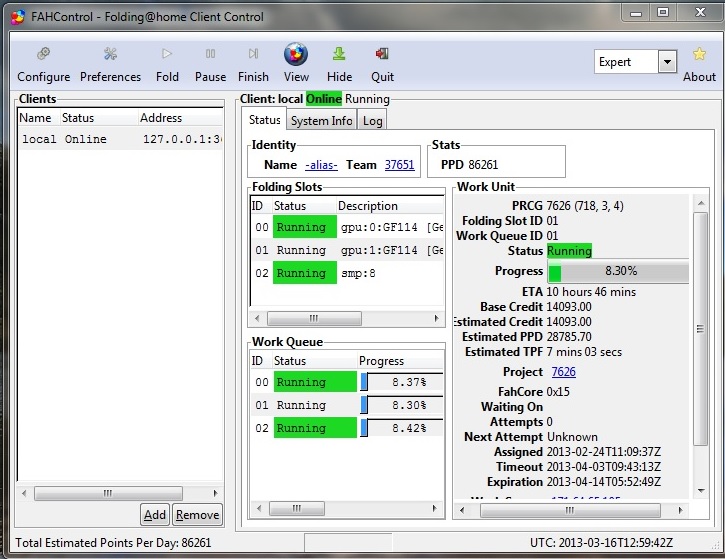Click Work Queue horizontal scrollbar right arrow
The image size is (725, 559).
434,508
